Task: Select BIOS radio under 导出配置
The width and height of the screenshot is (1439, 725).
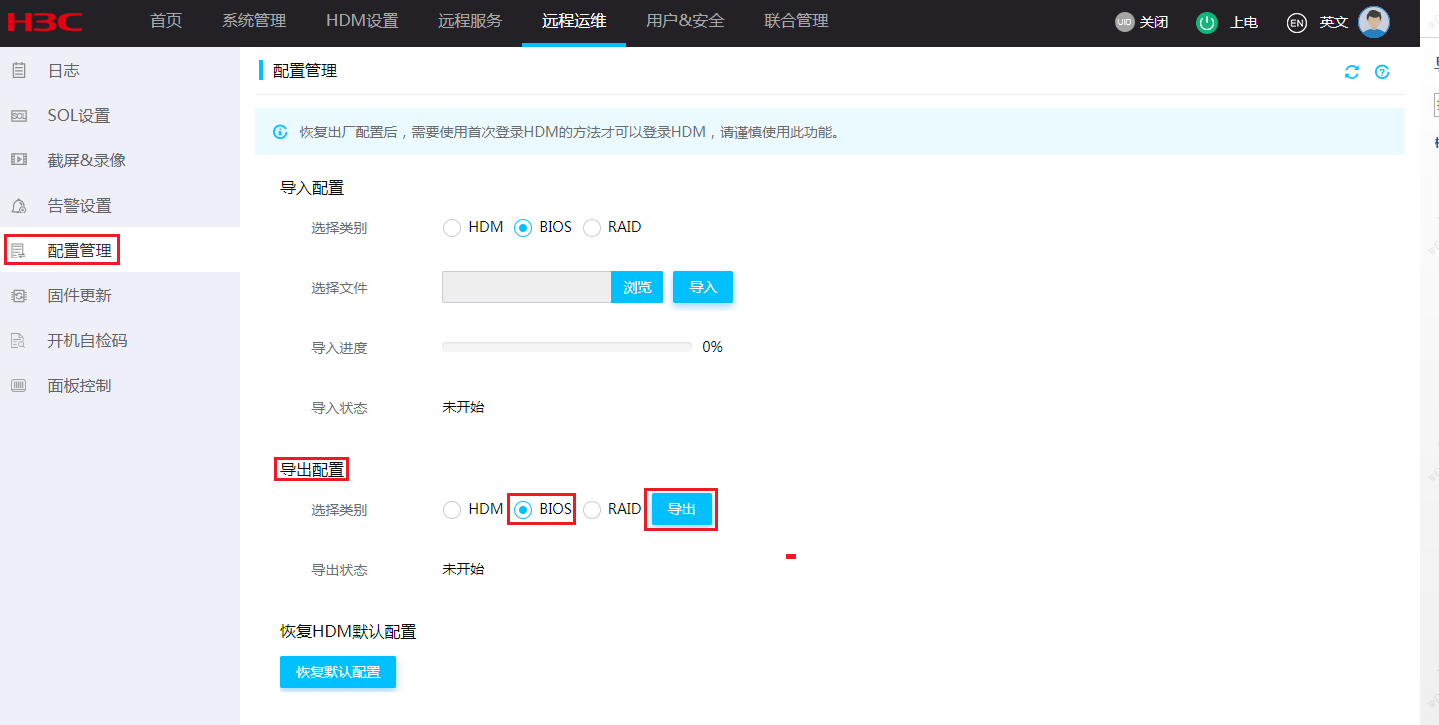Action: [523, 510]
